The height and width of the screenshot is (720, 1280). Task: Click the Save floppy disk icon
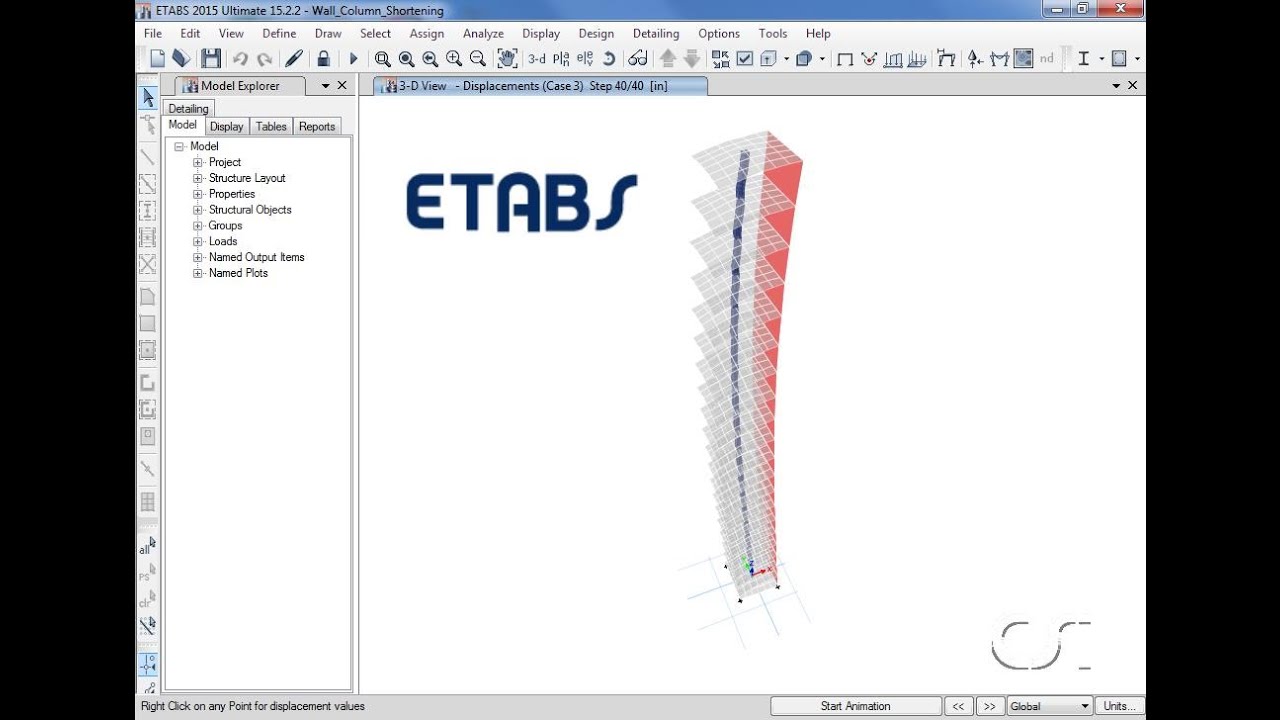click(x=211, y=59)
